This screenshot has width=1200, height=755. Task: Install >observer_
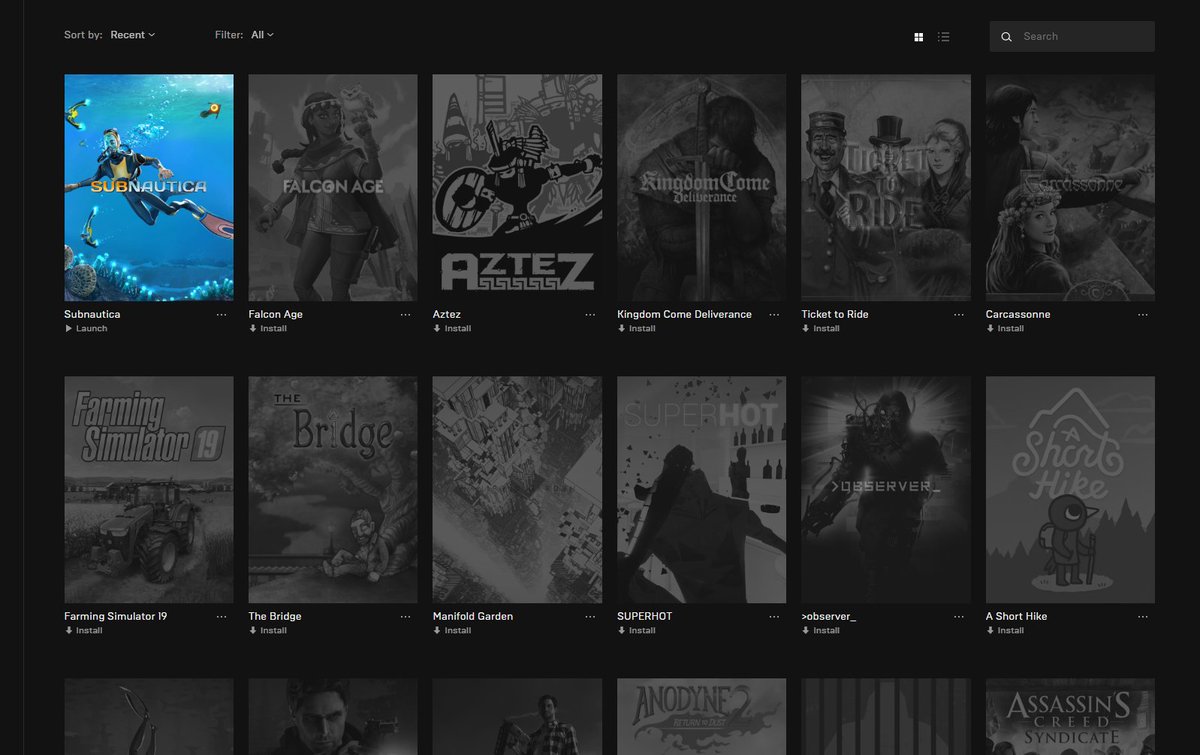pos(821,630)
